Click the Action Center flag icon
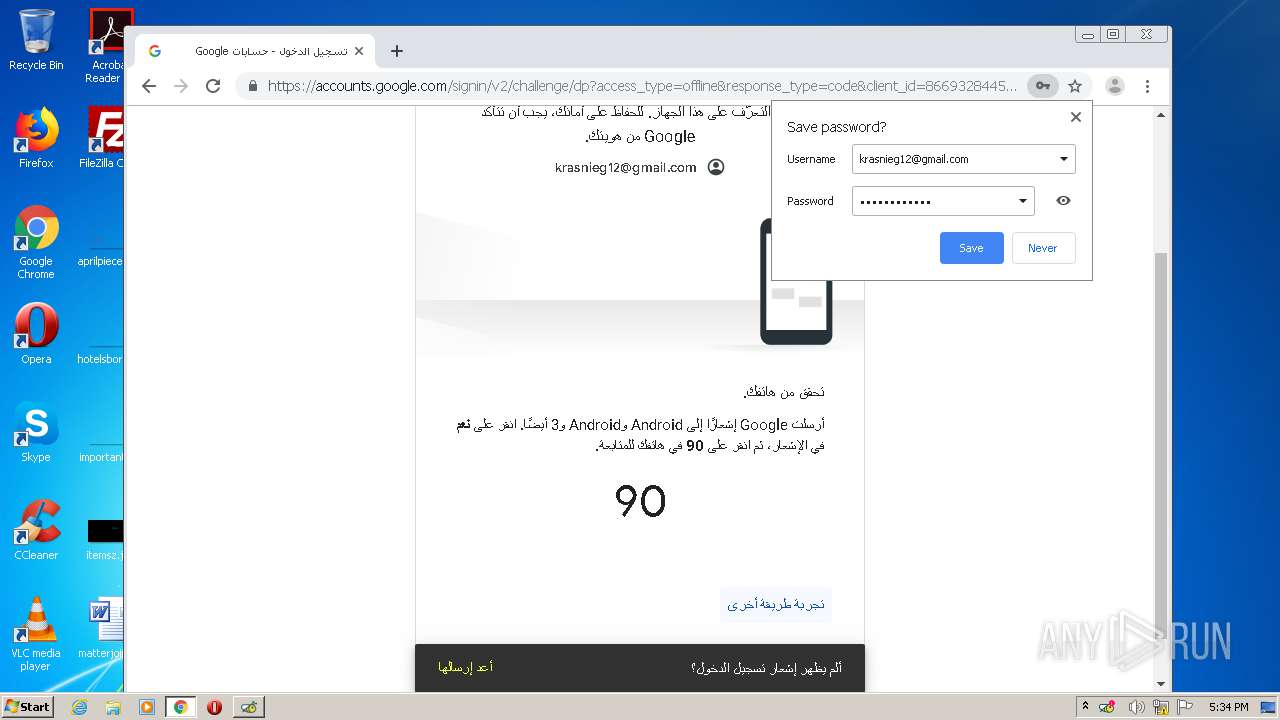The width and height of the screenshot is (1280, 720). (1186, 707)
